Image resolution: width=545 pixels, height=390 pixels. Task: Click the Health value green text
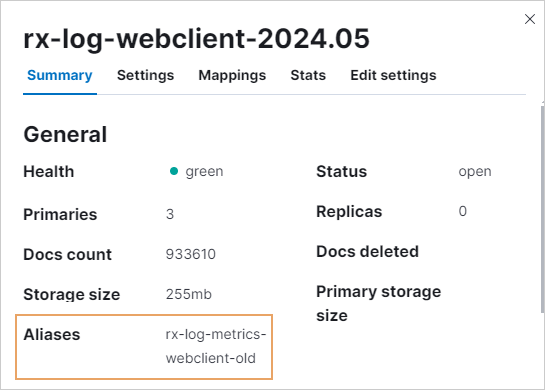click(x=204, y=172)
